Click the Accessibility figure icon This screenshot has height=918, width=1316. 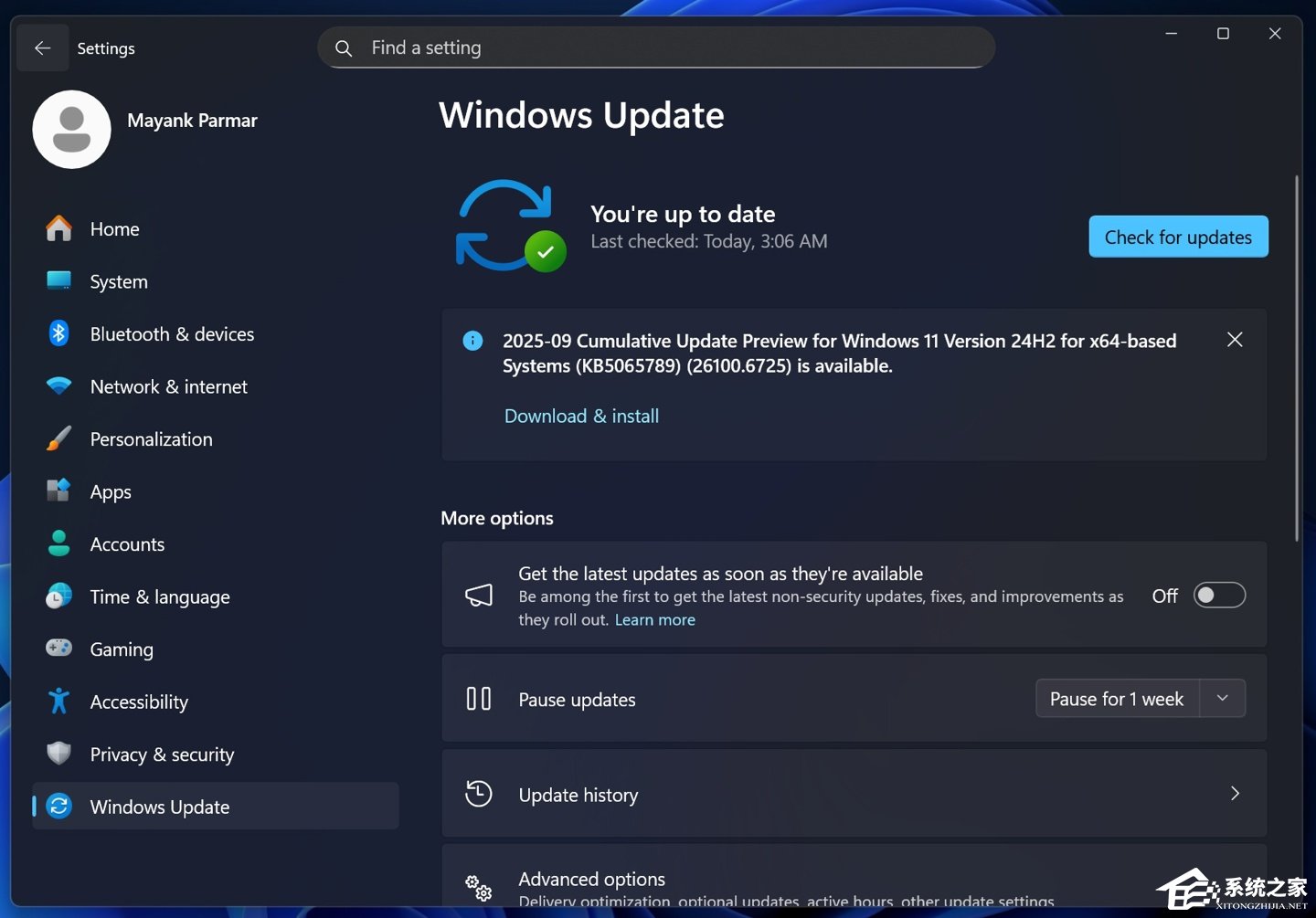pyautogui.click(x=58, y=702)
